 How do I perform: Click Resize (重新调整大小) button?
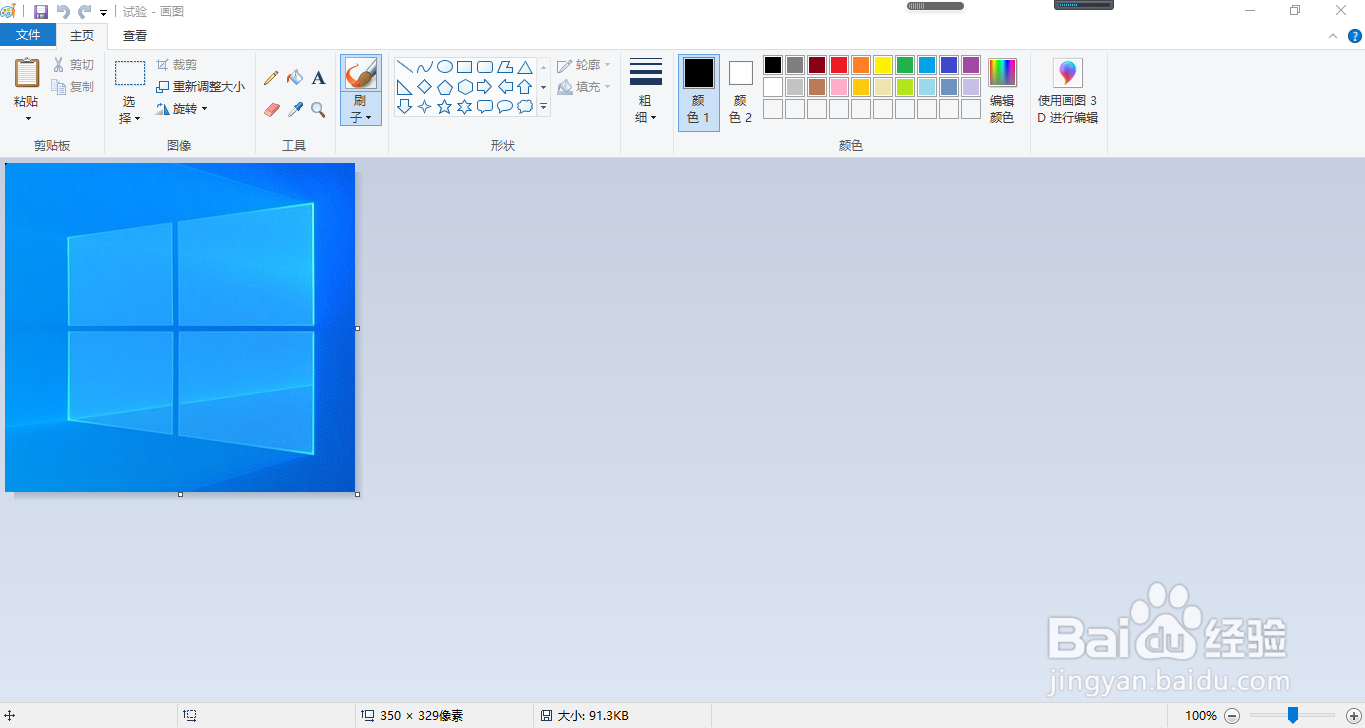[200, 87]
